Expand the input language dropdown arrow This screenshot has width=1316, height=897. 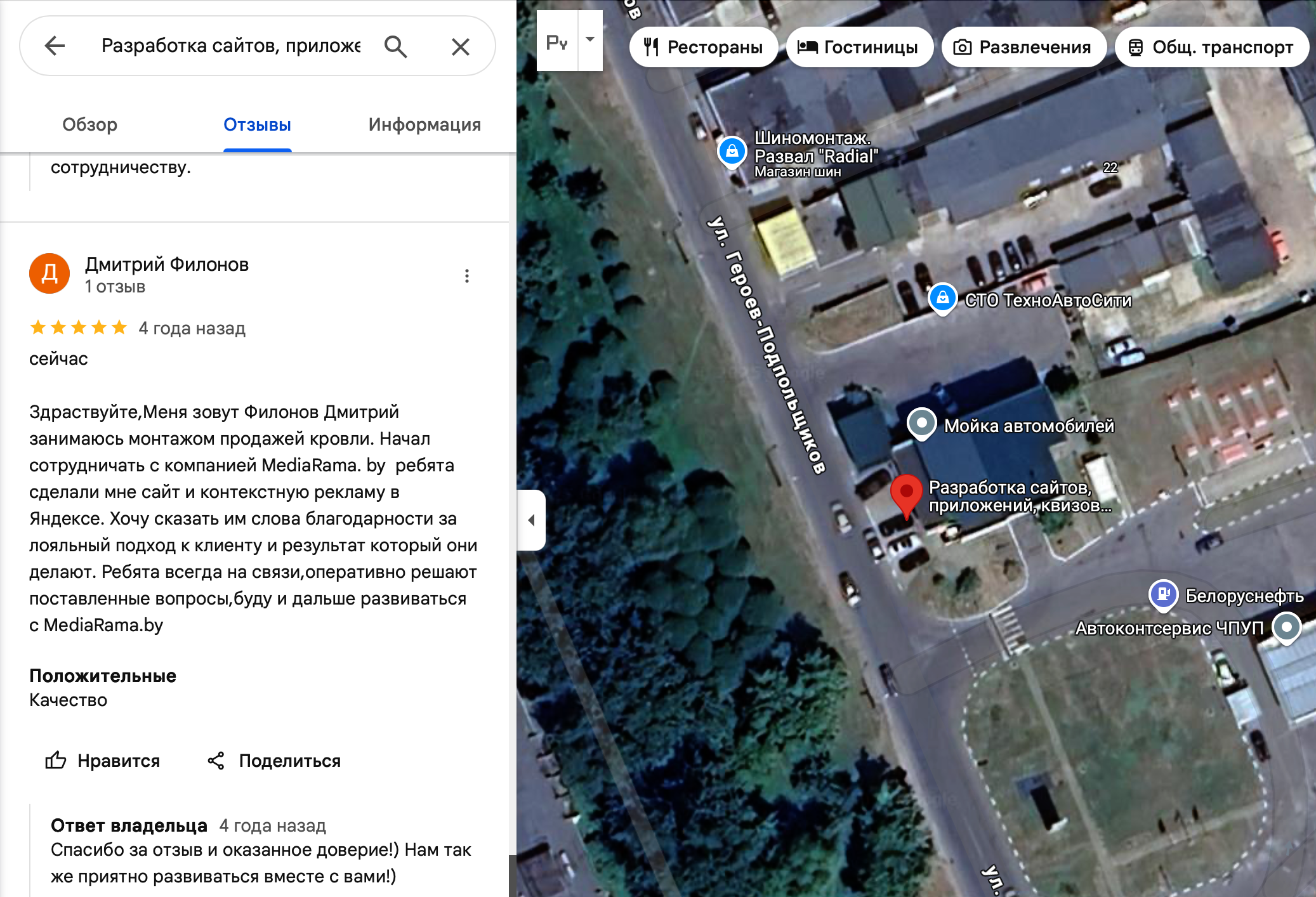click(590, 40)
